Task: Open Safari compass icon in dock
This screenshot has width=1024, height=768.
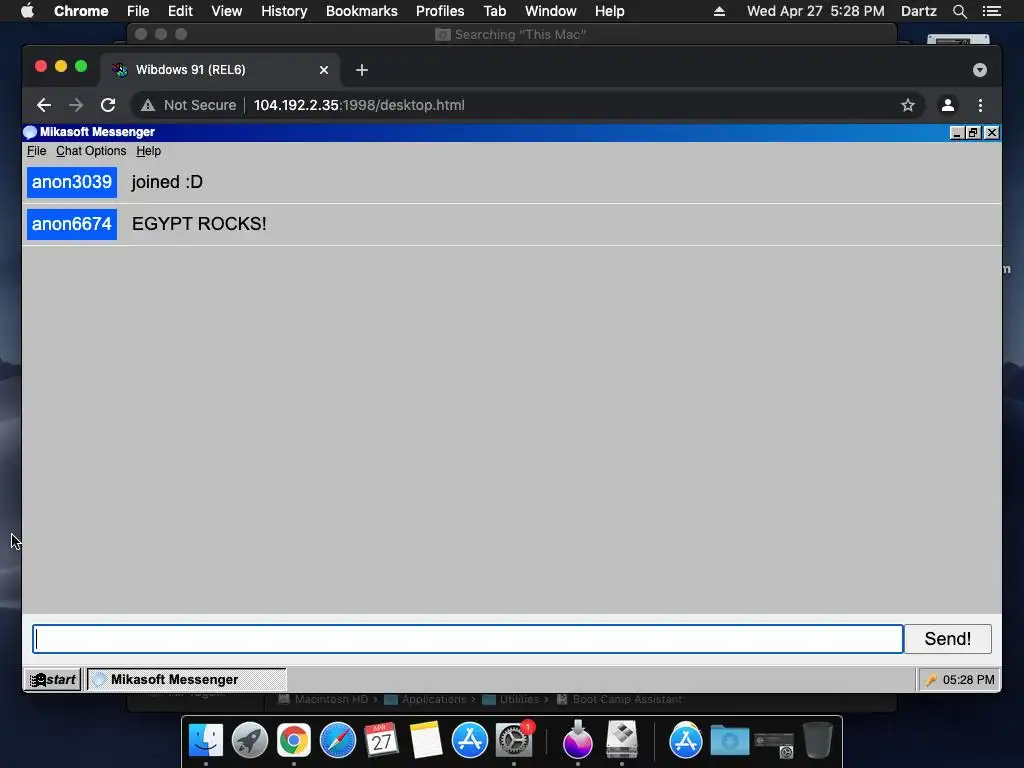Action: (x=338, y=741)
